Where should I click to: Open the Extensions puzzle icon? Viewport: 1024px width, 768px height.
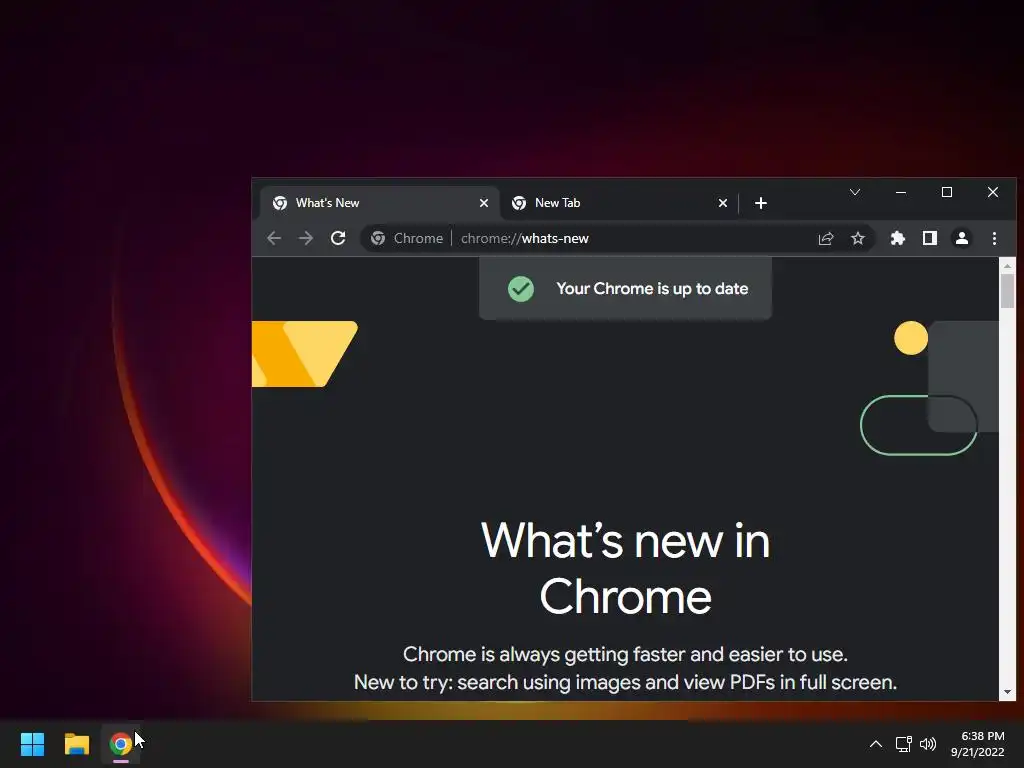click(898, 238)
